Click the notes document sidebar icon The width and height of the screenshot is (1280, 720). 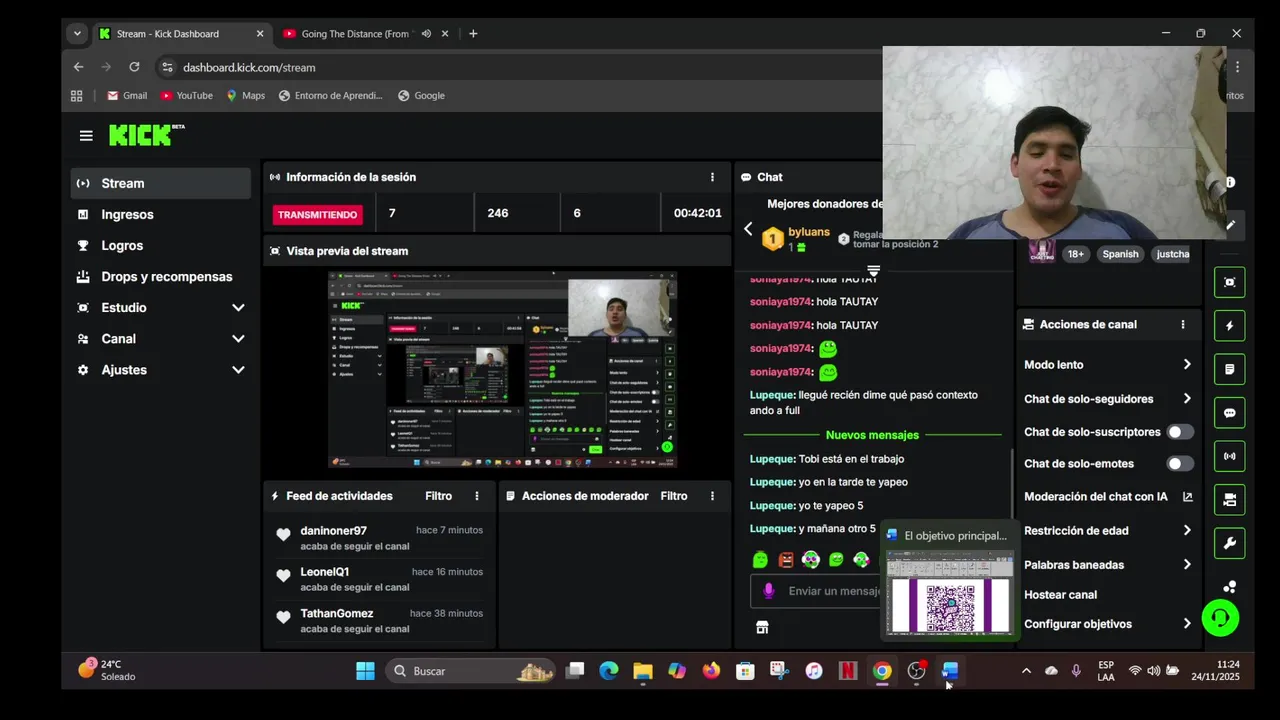1230,369
